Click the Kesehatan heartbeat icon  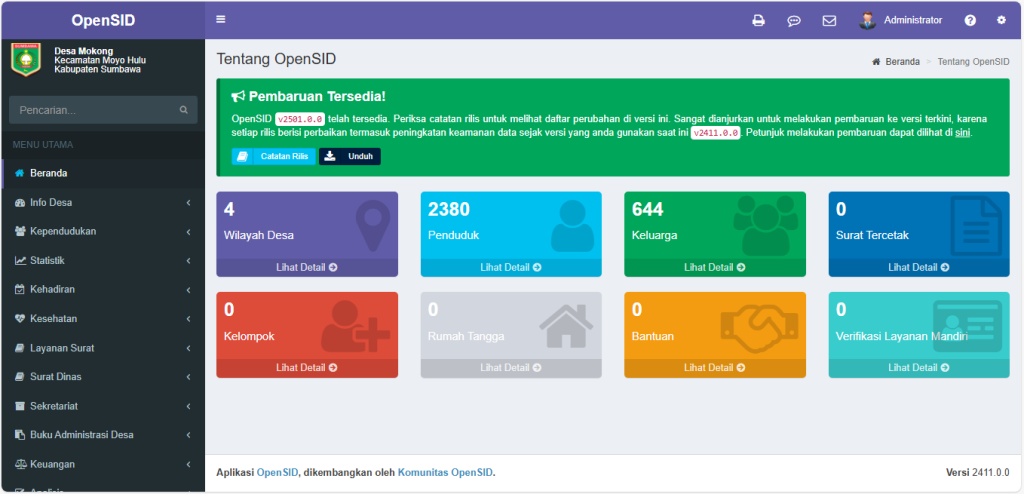pos(20,319)
